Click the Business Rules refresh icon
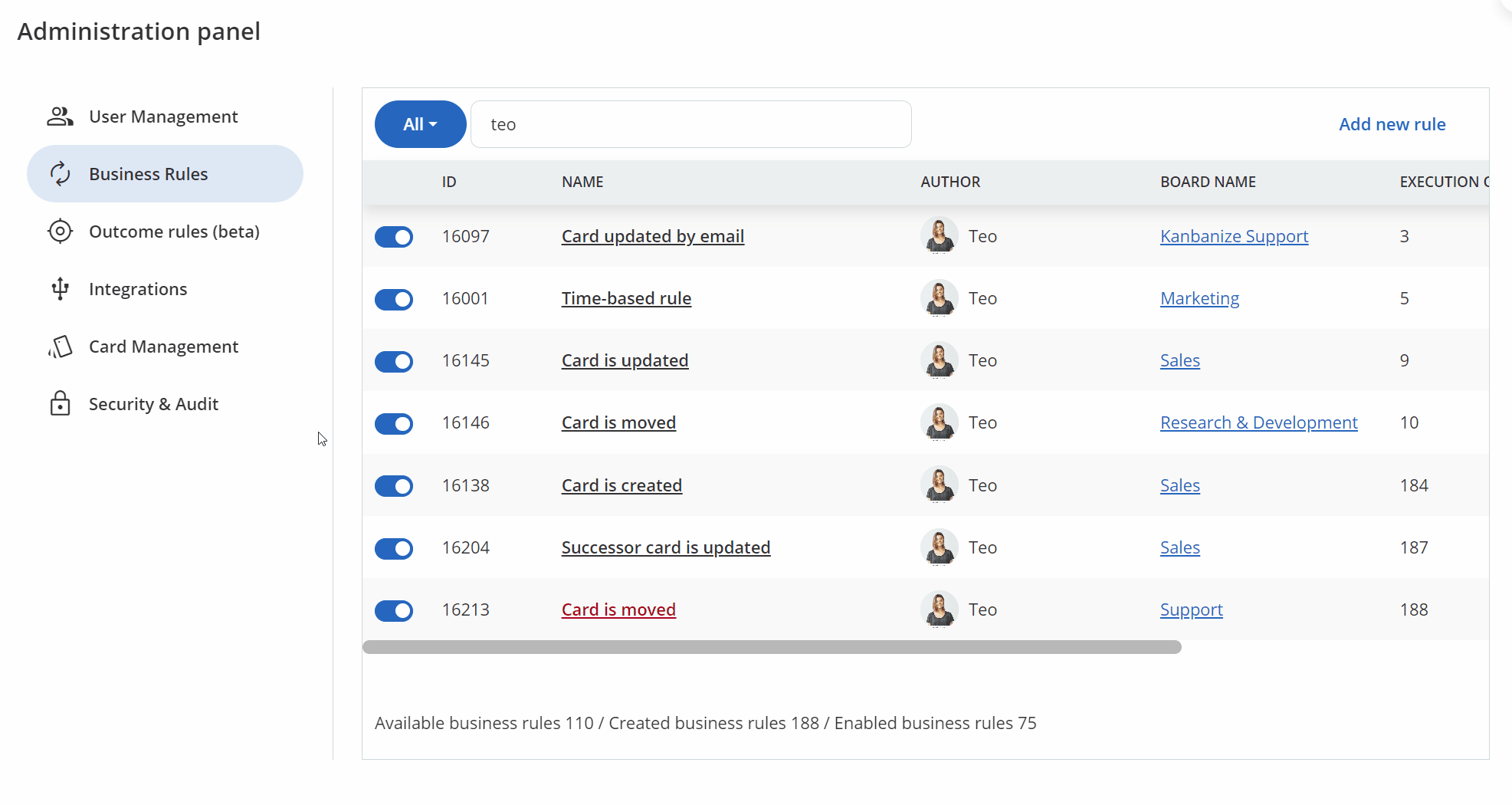 (x=60, y=174)
